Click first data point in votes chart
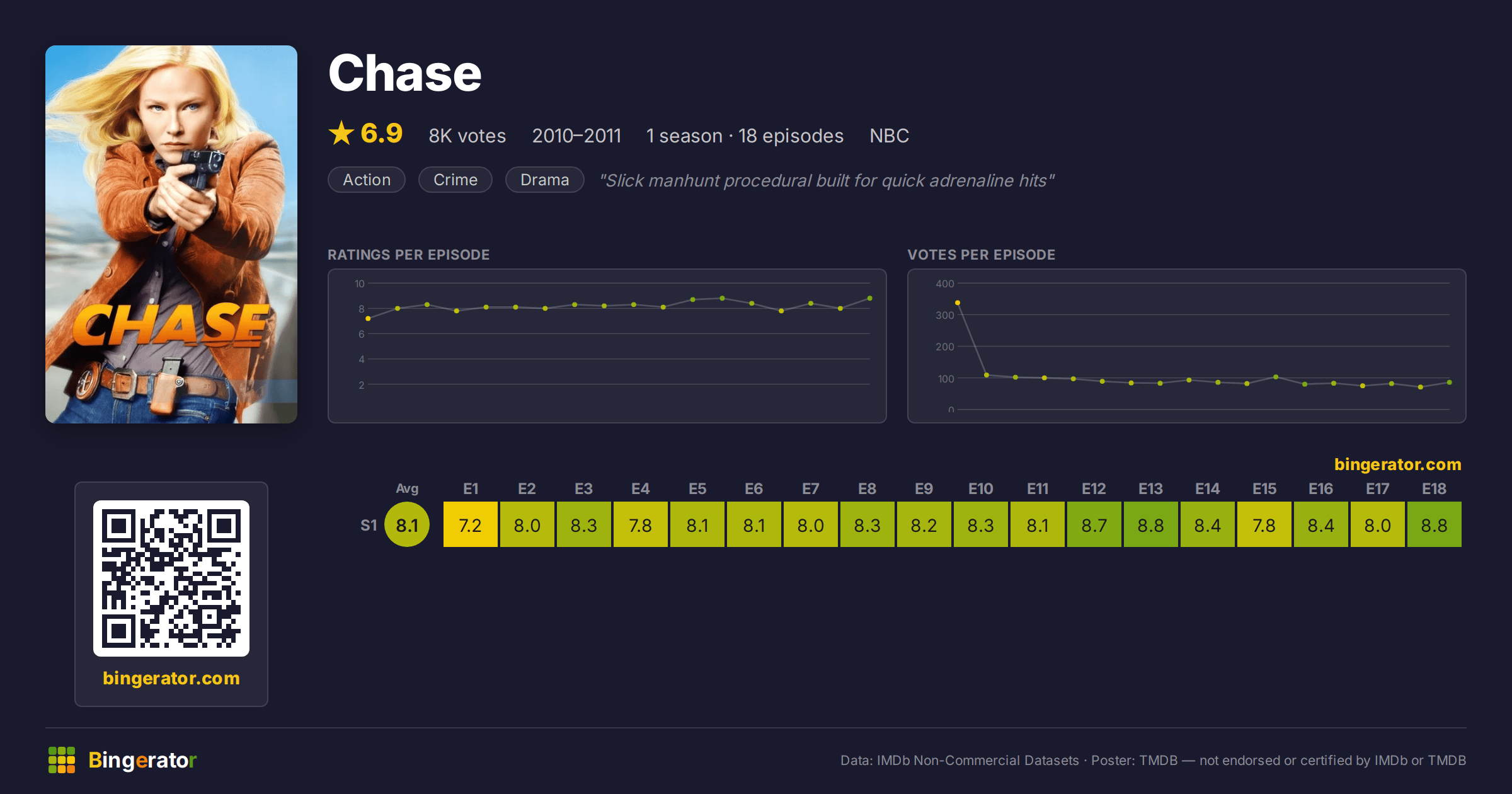The width and height of the screenshot is (1512, 794). [x=958, y=303]
